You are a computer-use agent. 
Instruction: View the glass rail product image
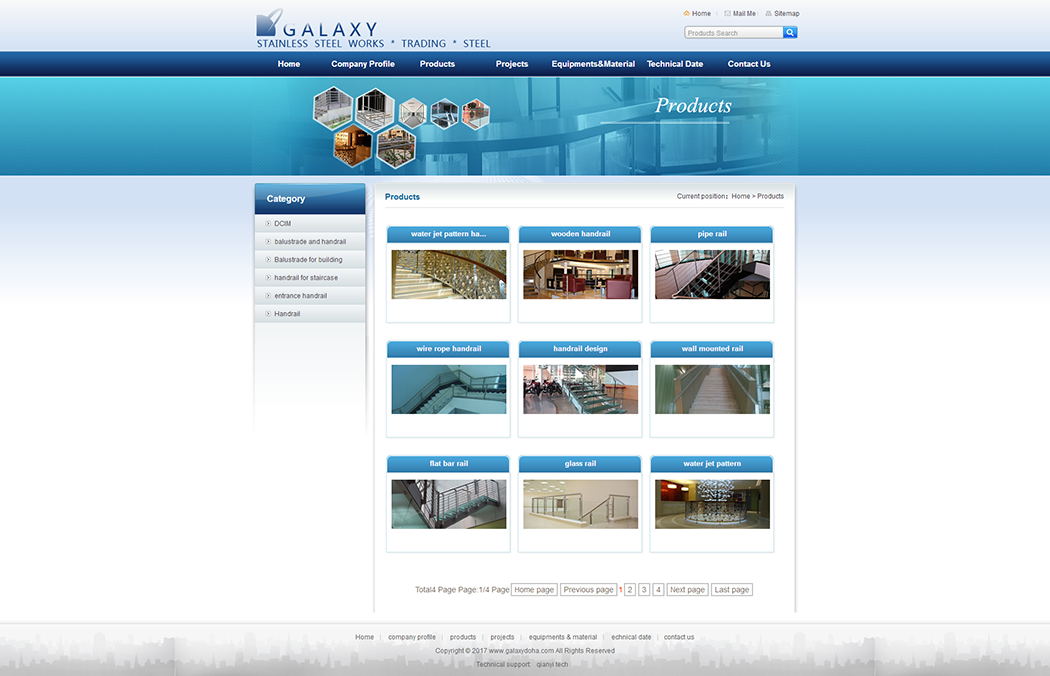580,504
